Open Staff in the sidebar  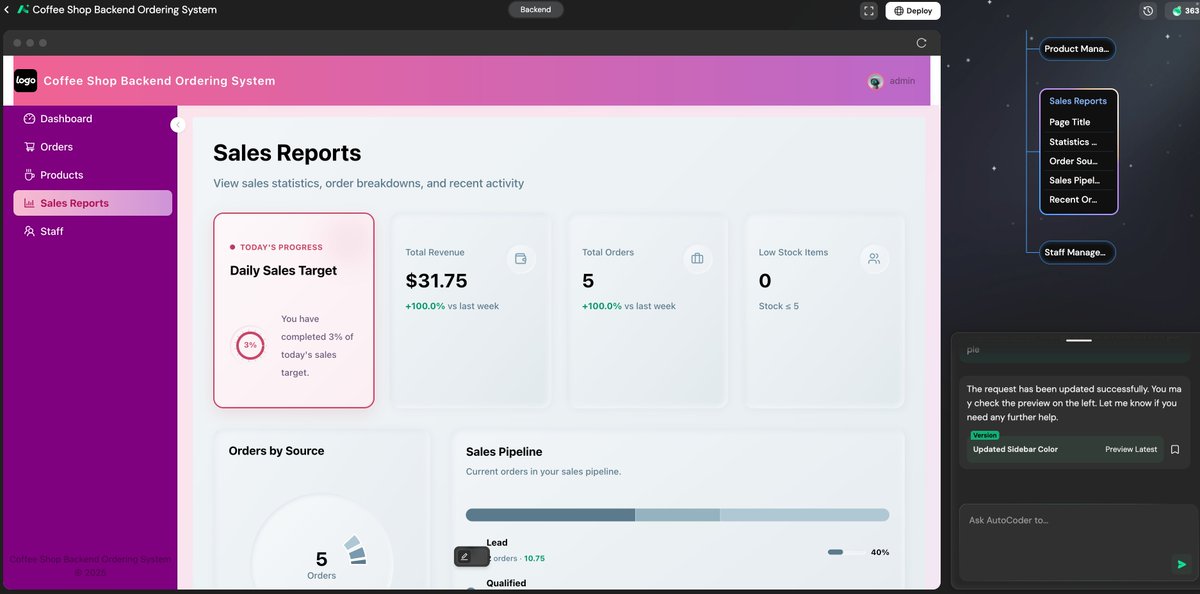[x=92, y=231]
